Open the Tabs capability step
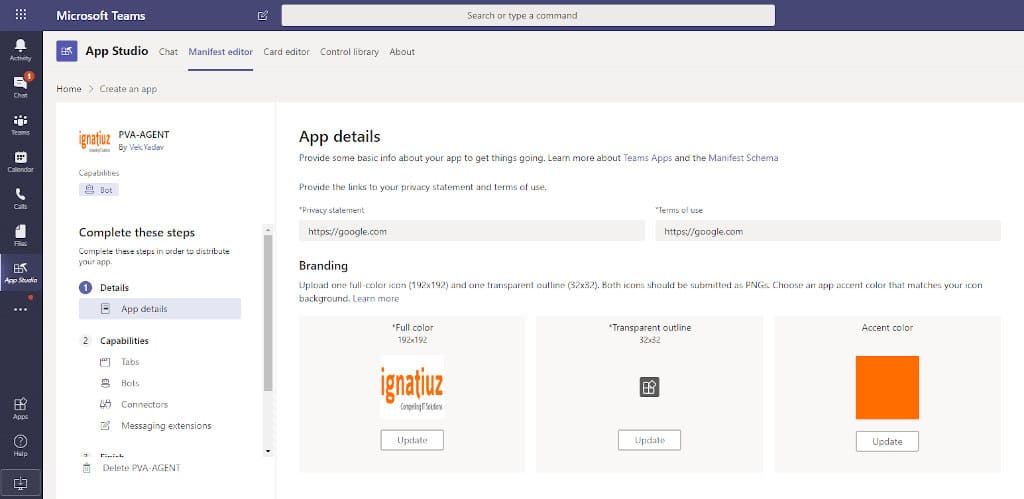The height and width of the screenshot is (499, 1024). (x=129, y=362)
